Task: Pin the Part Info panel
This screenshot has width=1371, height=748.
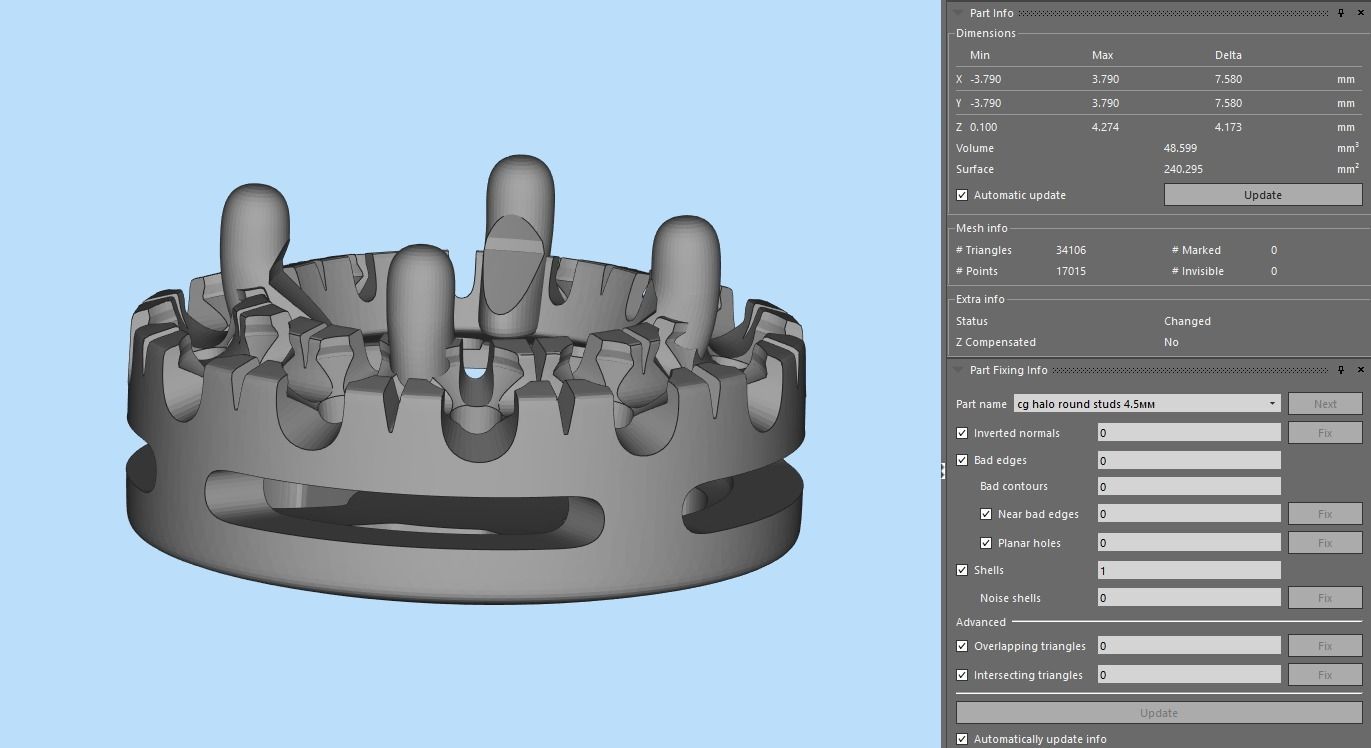Action: pyautogui.click(x=1341, y=13)
